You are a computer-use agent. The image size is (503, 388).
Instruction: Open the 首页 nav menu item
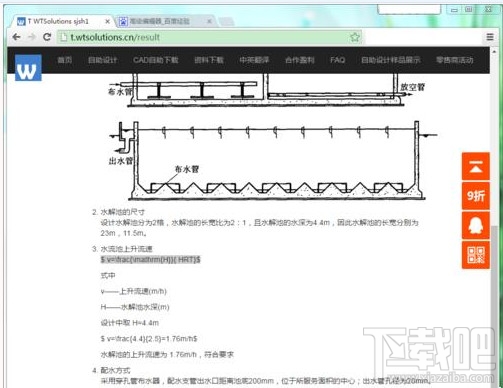[65, 60]
